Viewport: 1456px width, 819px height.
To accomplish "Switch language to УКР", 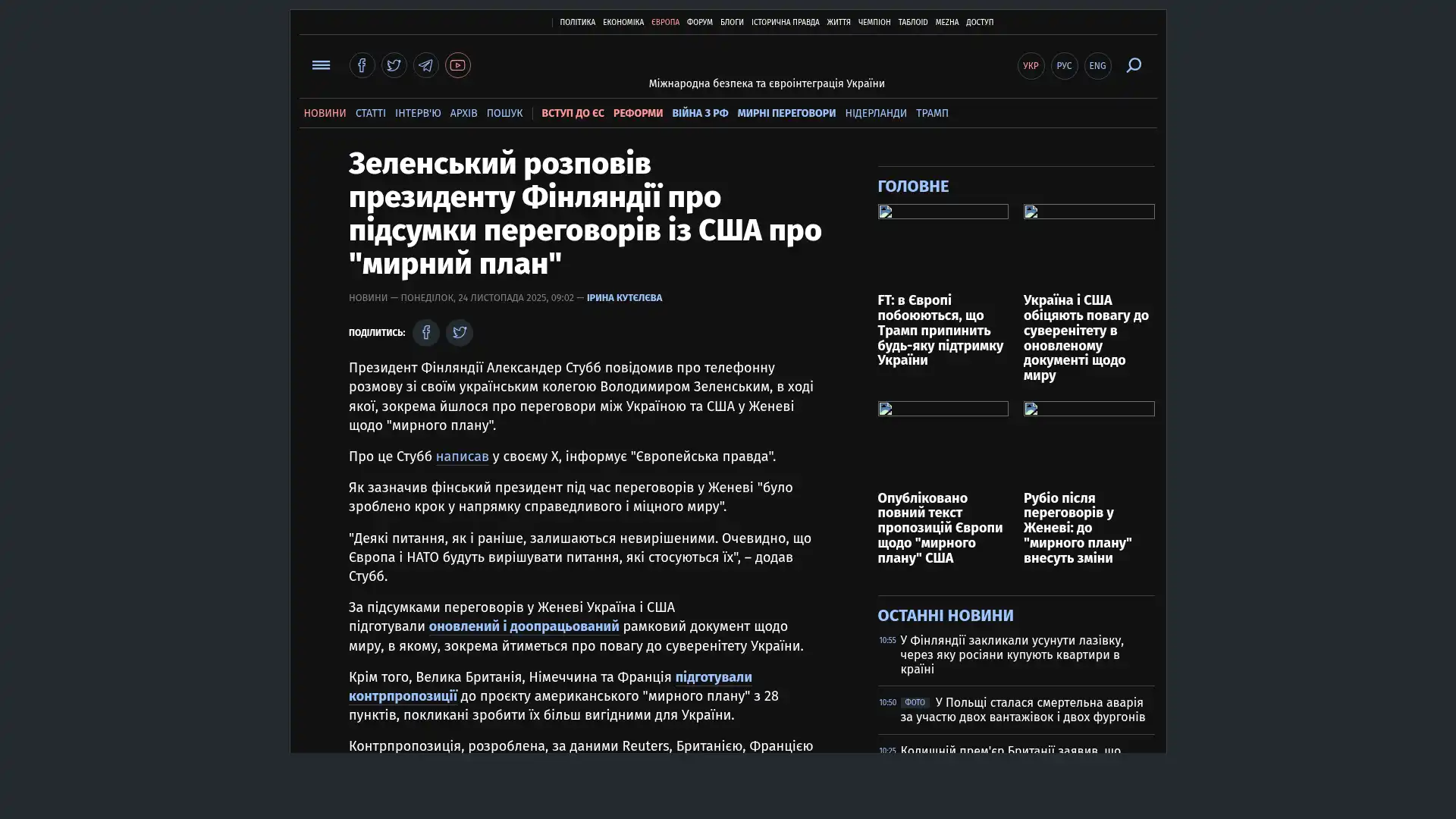I will (x=1031, y=66).
